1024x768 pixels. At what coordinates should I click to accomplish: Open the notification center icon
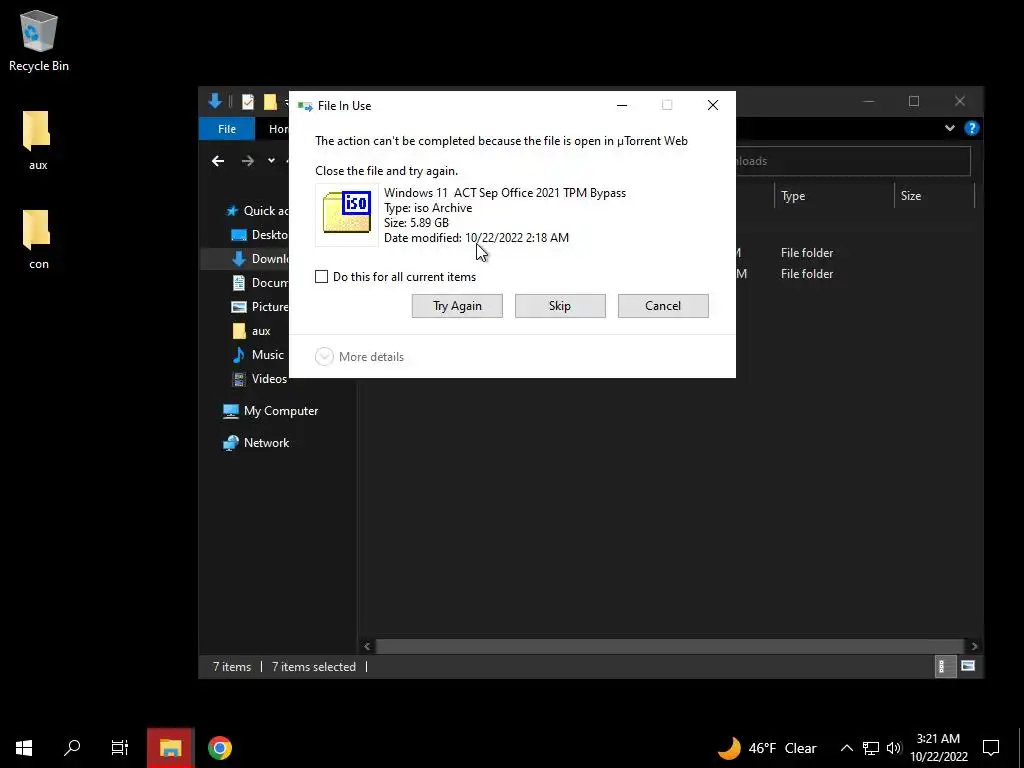coord(991,748)
